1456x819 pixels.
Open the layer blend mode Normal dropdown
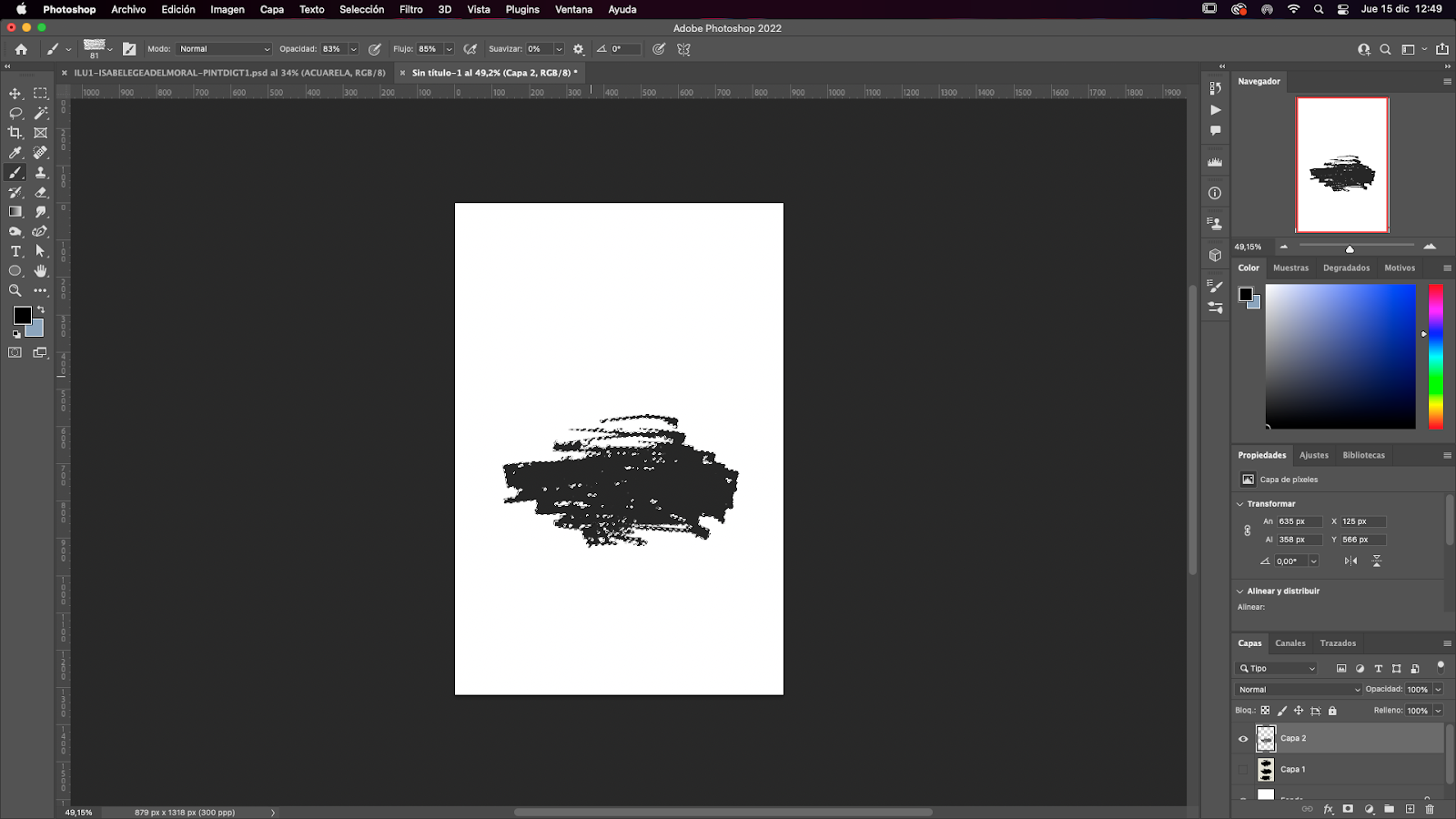(1299, 690)
